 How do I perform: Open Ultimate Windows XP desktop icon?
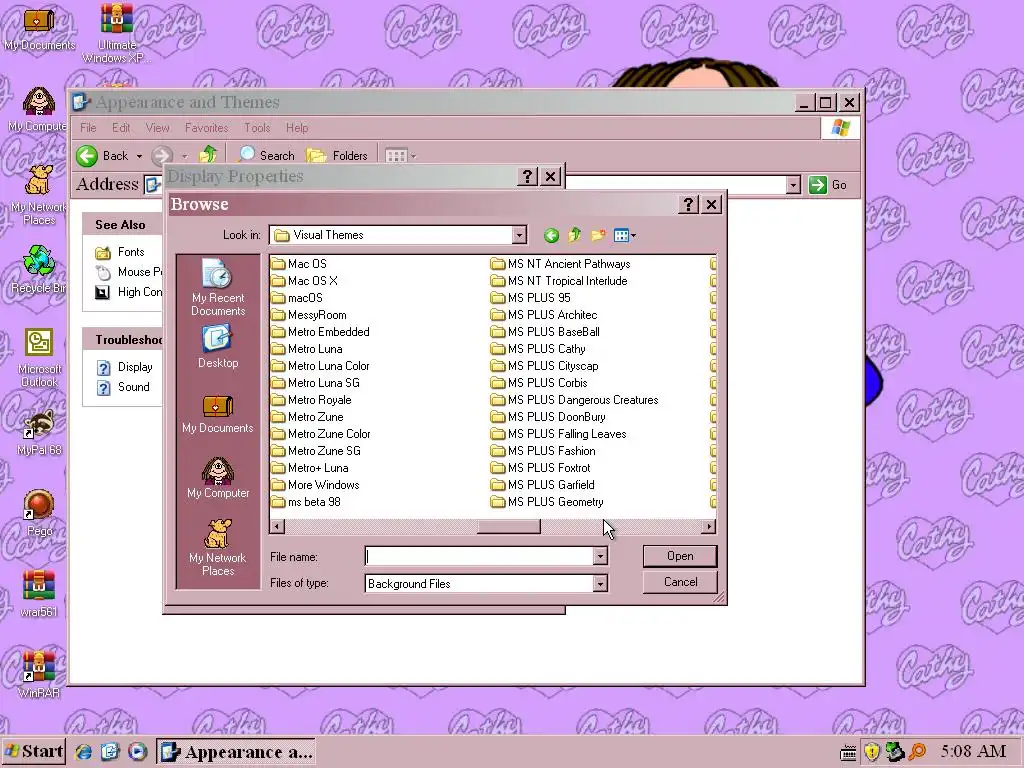coord(117,33)
